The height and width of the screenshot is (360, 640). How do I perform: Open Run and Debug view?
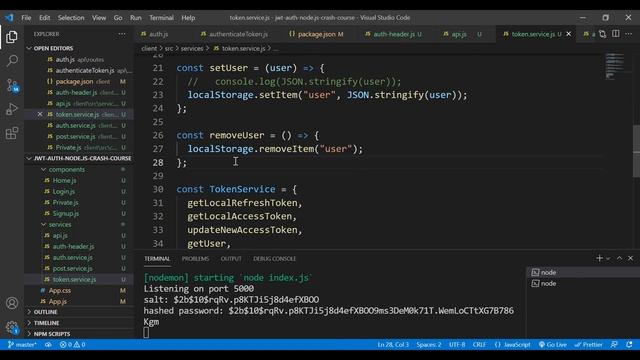point(12,109)
